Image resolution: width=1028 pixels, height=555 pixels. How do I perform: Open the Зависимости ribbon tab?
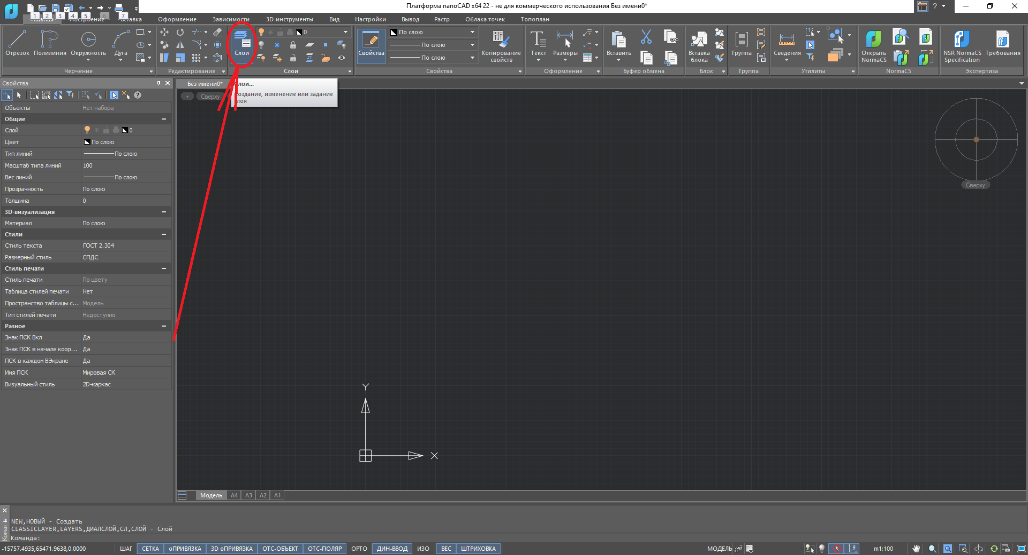(x=231, y=19)
